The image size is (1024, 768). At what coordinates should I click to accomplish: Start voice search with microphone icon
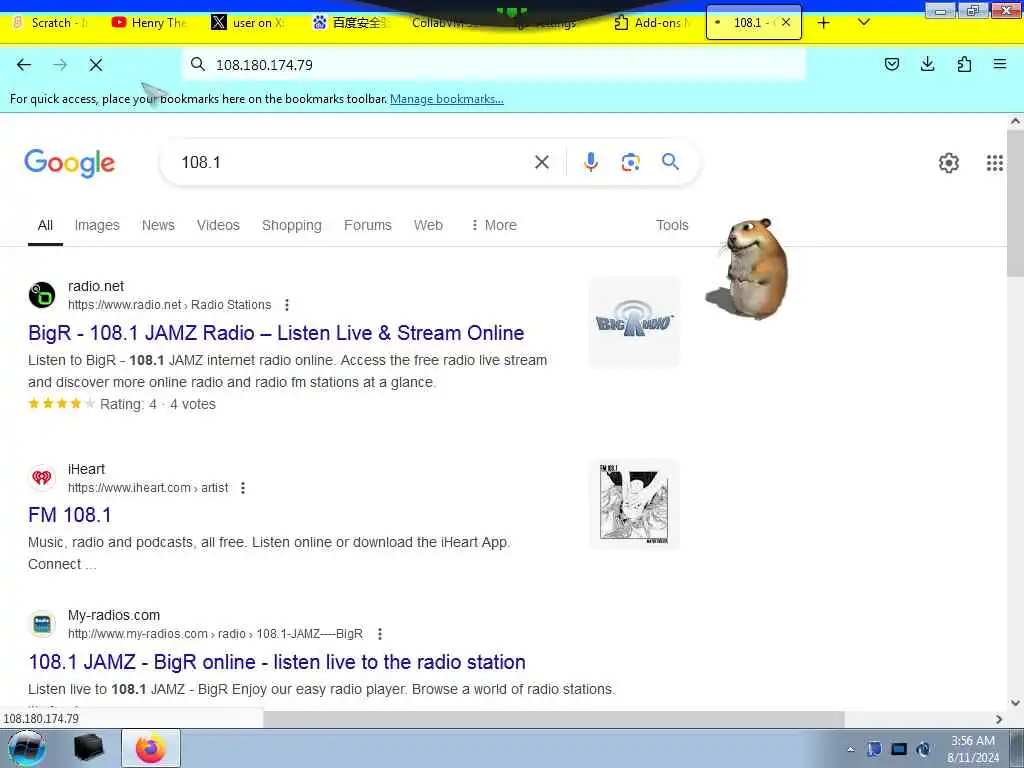click(590, 162)
